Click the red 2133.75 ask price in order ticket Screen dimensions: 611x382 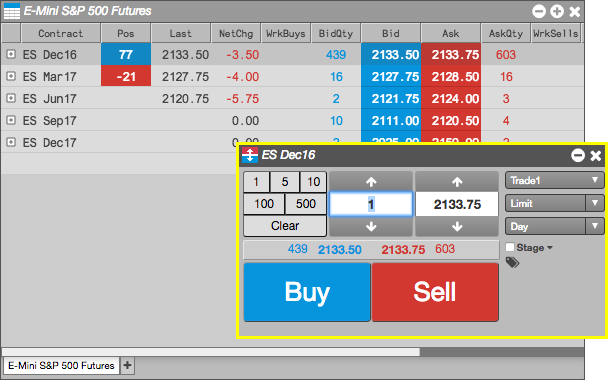pyautogui.click(x=403, y=249)
